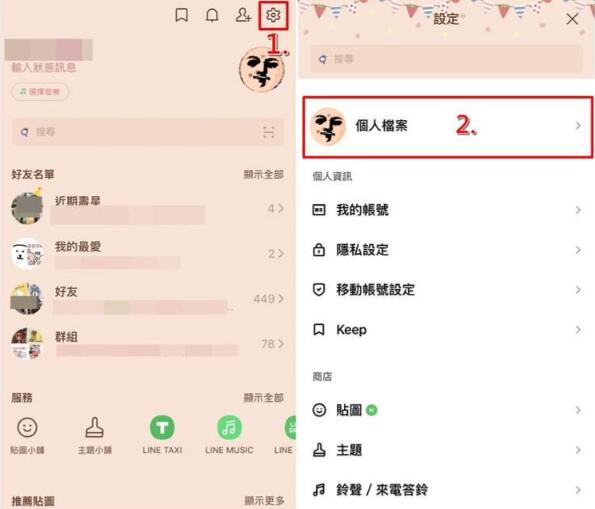Open notifications bell icon

click(x=212, y=16)
